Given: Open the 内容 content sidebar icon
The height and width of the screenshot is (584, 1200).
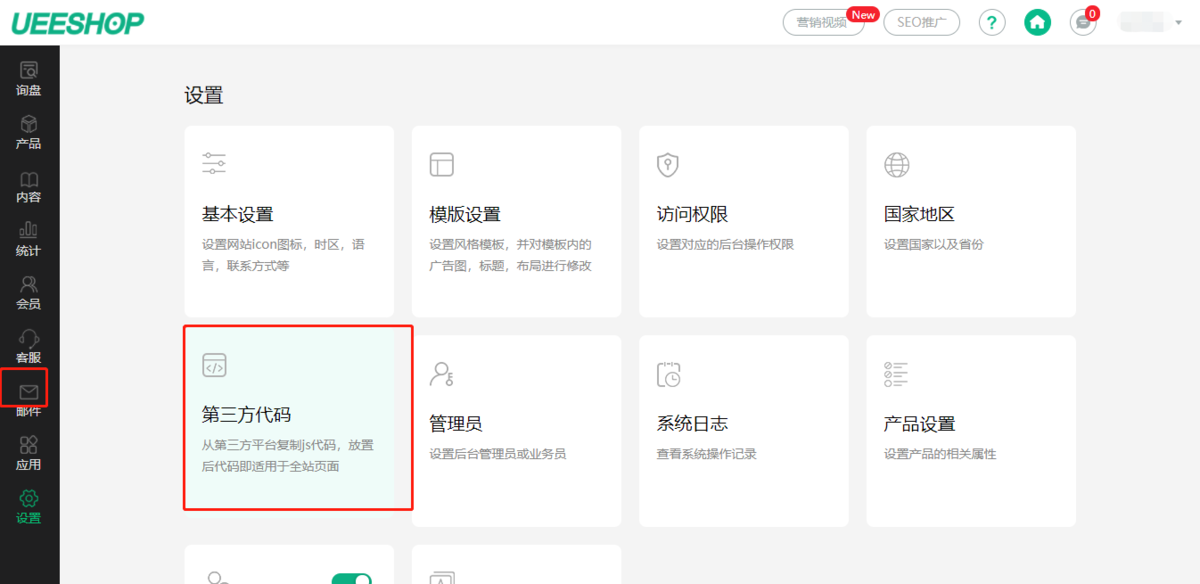Looking at the screenshot, I should tap(29, 179).
